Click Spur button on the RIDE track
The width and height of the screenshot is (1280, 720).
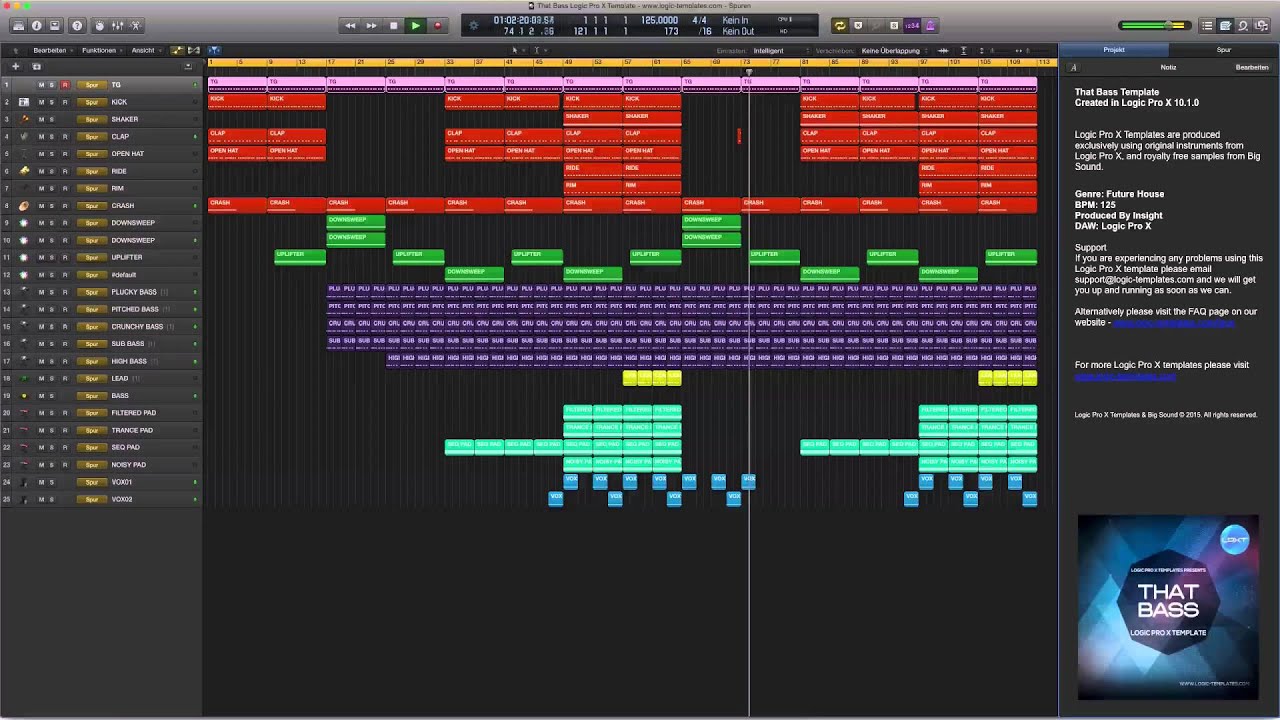tap(92, 171)
